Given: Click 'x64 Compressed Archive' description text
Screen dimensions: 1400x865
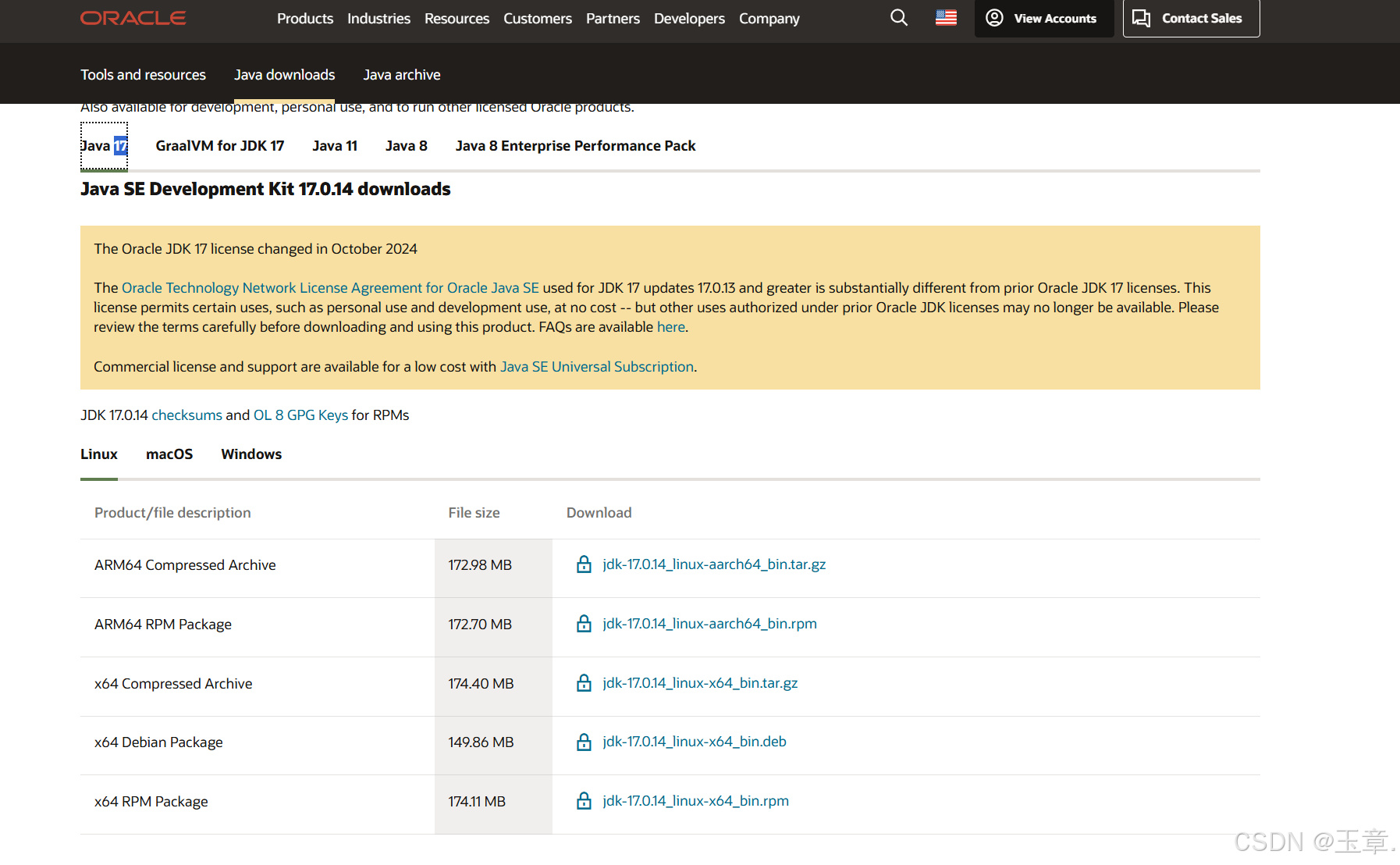Looking at the screenshot, I should [x=173, y=684].
